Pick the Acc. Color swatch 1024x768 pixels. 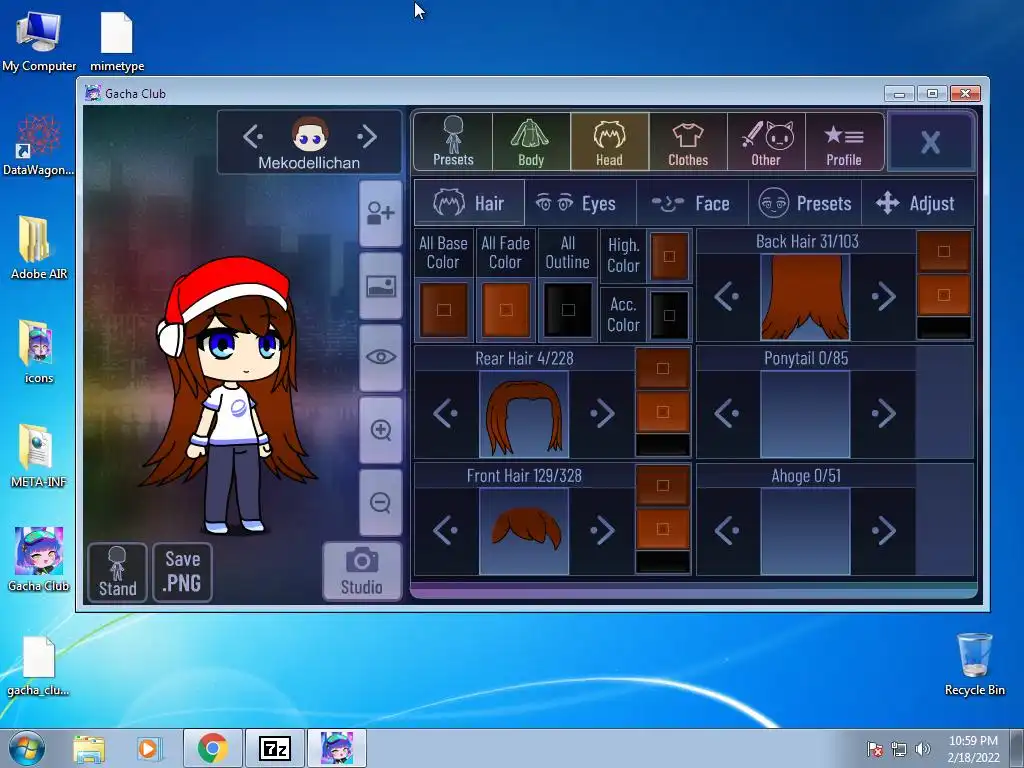[x=669, y=315]
